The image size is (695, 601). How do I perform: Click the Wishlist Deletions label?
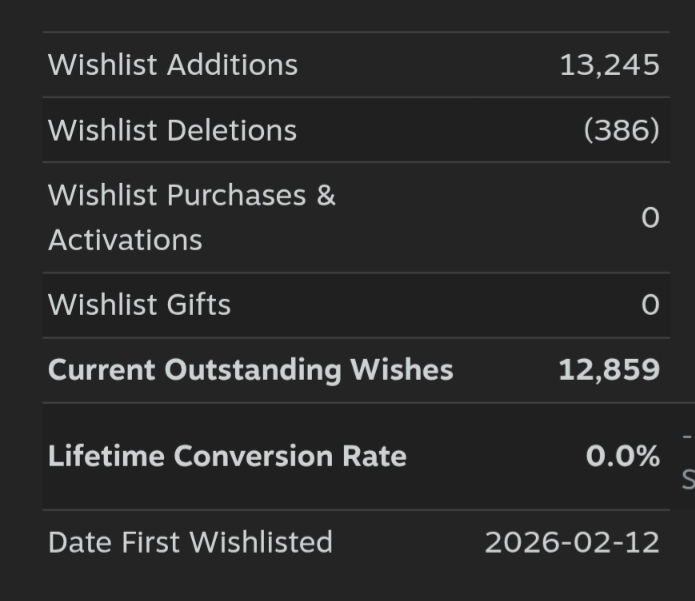172,131
